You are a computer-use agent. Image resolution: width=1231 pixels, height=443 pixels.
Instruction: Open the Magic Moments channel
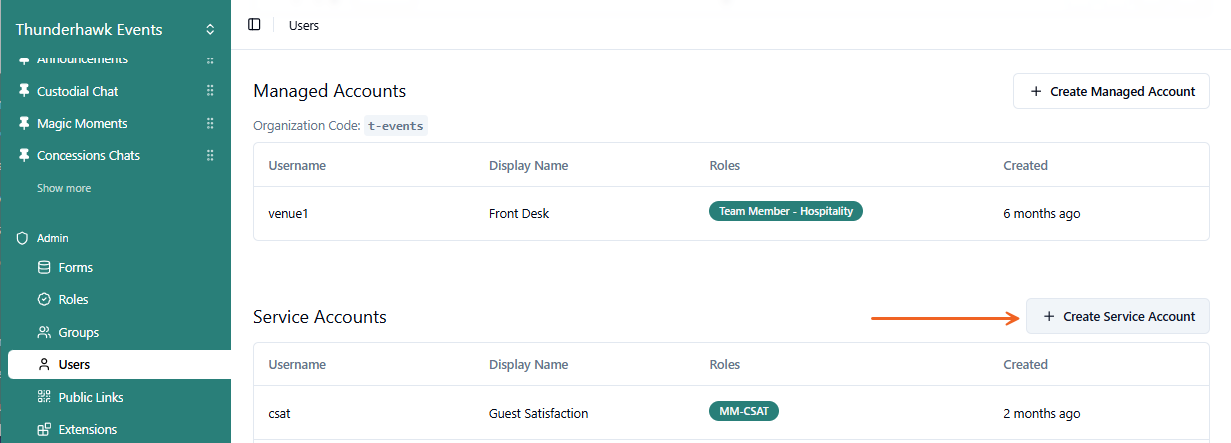(x=82, y=124)
